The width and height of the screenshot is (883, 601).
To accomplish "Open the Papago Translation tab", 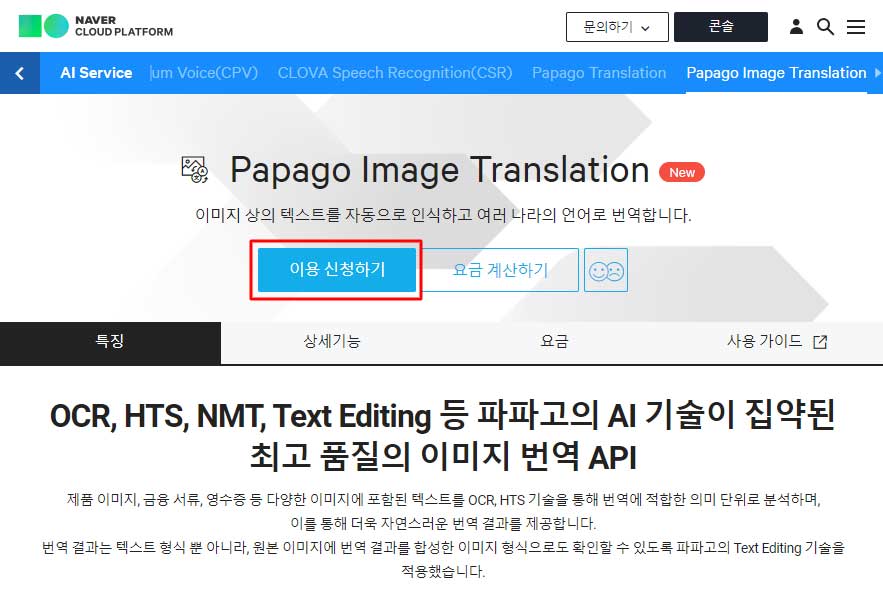I will pos(599,73).
